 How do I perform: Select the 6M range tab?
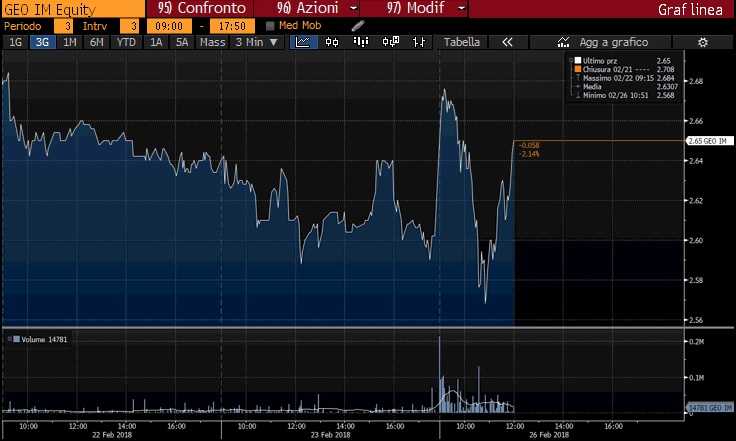tap(96, 42)
